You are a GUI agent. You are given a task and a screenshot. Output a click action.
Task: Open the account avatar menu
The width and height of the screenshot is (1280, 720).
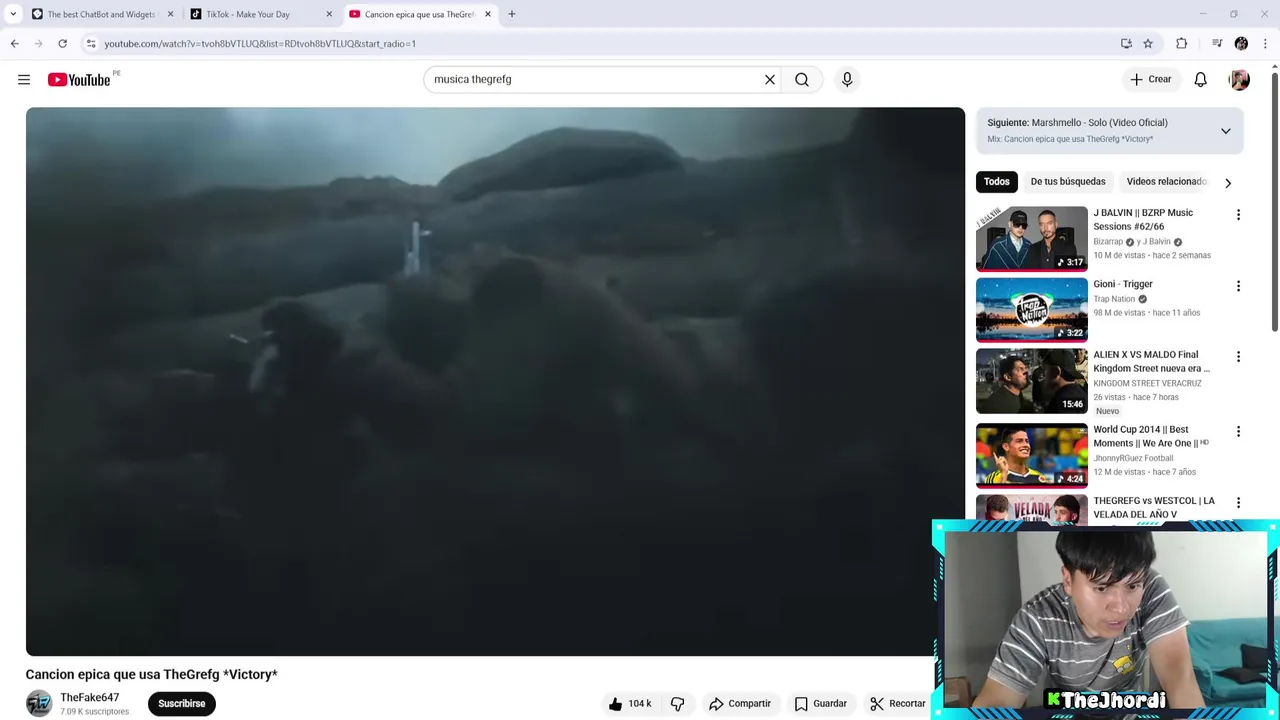[x=1239, y=80]
